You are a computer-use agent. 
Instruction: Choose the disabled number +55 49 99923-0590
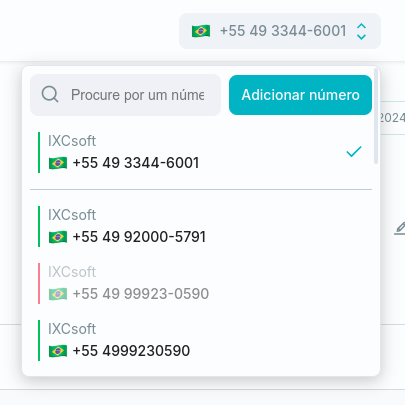(201, 283)
